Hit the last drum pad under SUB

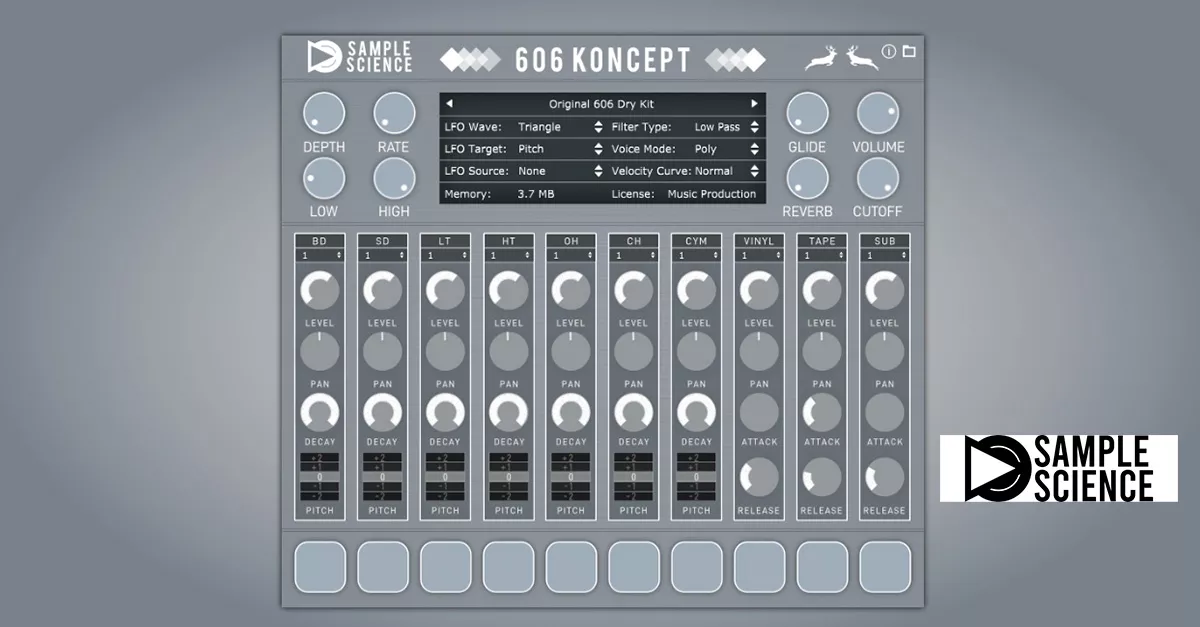(885, 567)
